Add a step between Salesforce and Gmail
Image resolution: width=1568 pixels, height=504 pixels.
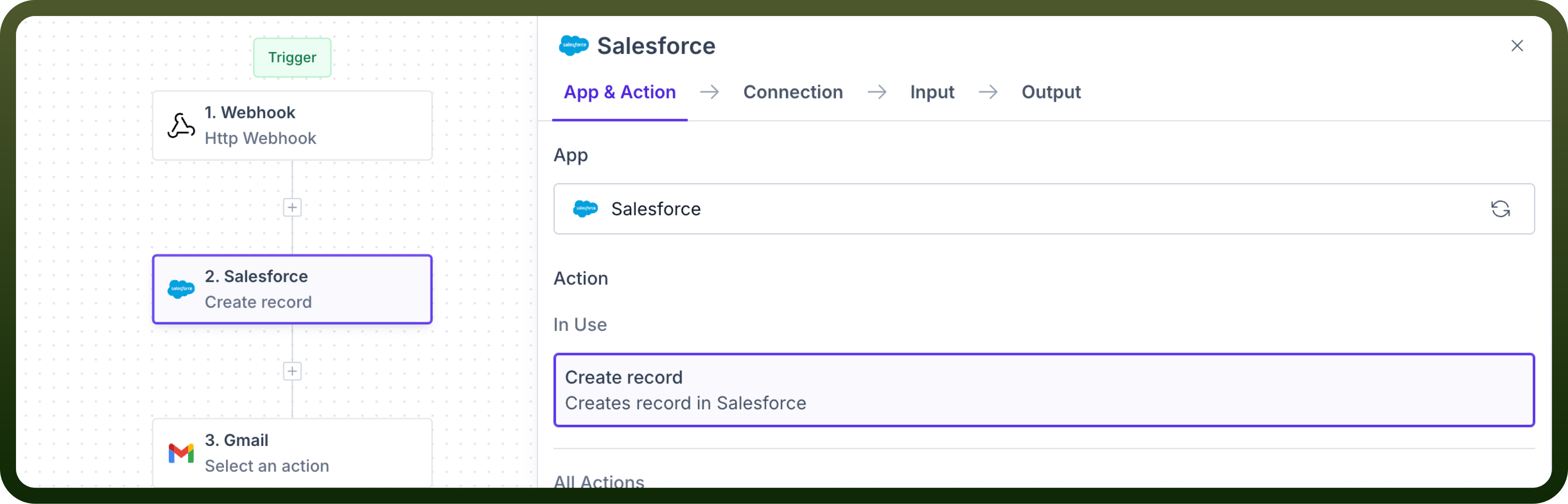292,371
